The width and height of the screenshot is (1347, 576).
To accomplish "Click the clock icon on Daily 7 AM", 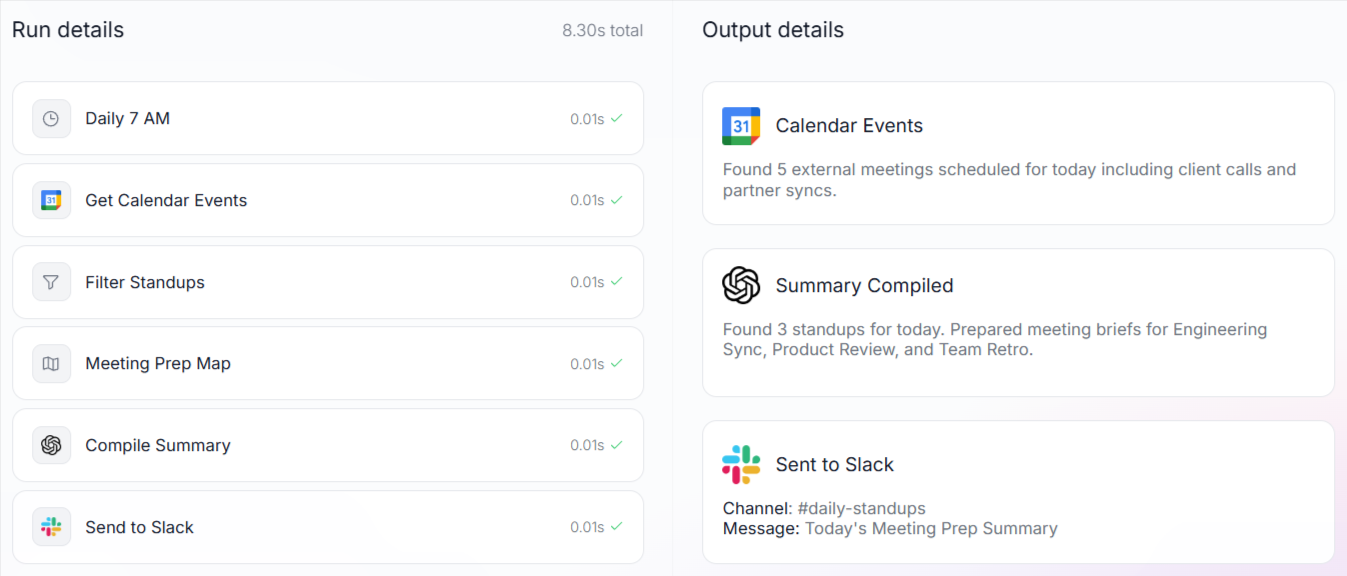I will 51,118.
